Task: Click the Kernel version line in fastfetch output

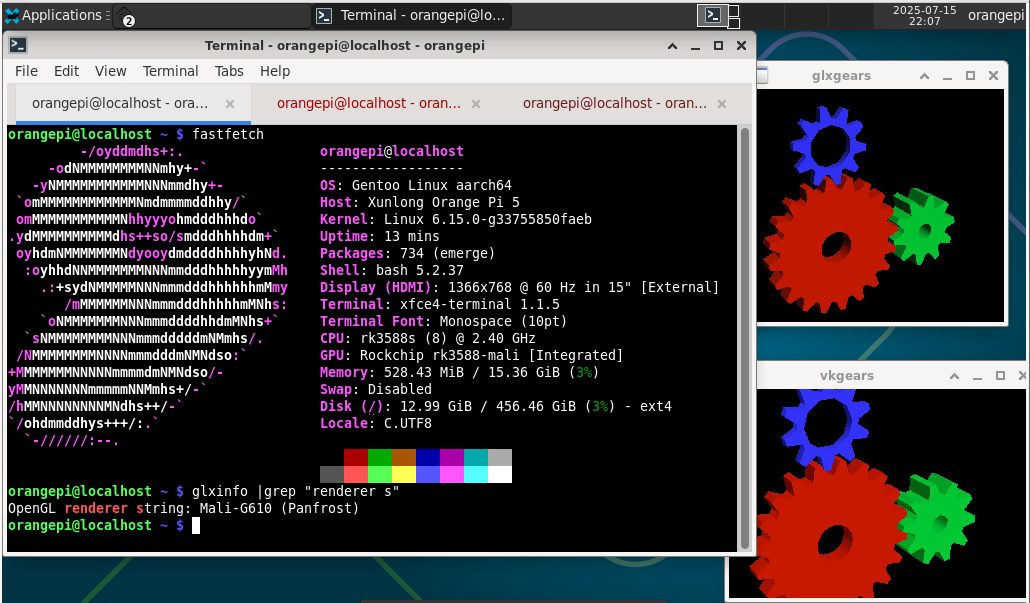Action: click(455, 219)
